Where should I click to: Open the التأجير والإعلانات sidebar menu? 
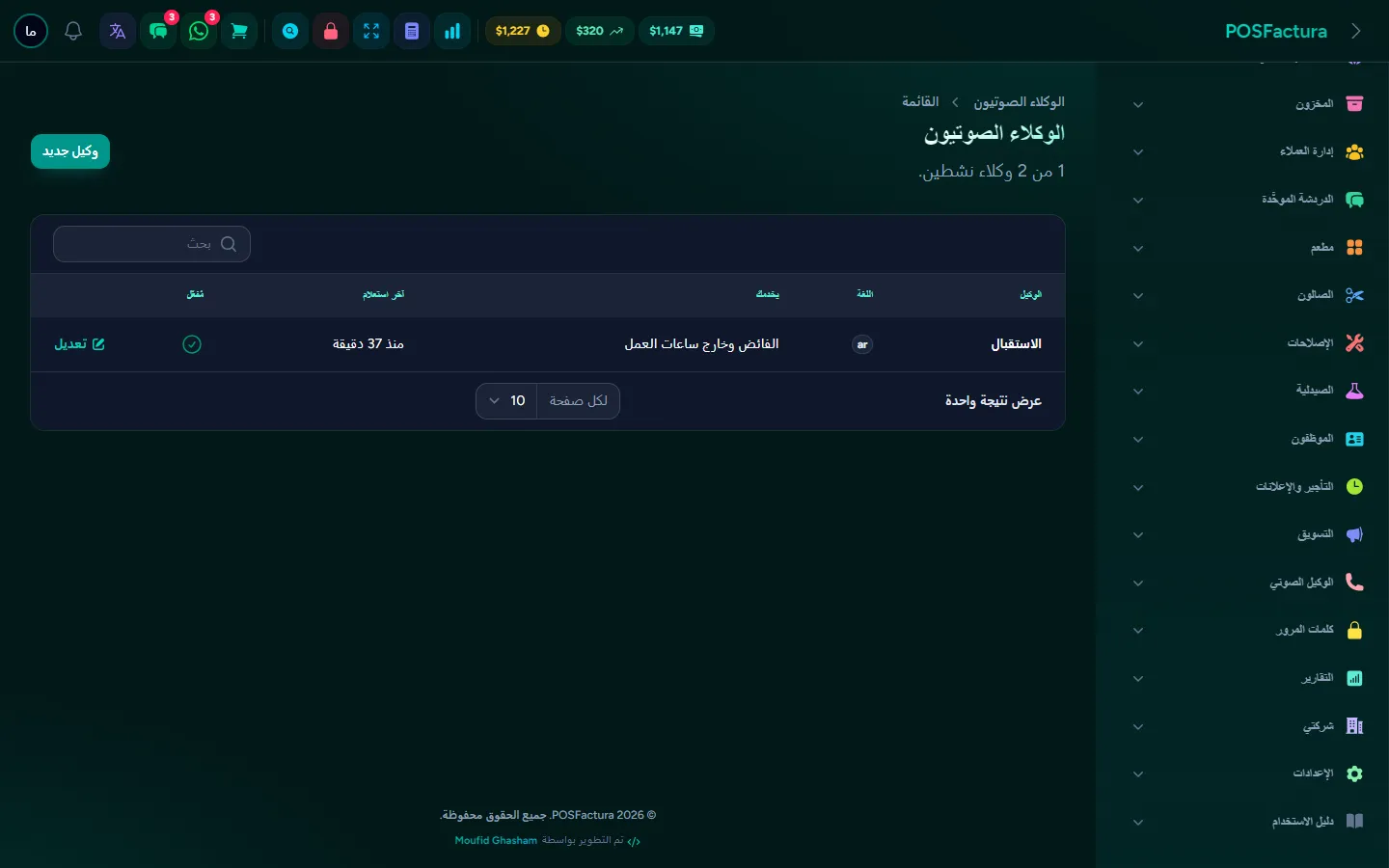tap(1250, 486)
